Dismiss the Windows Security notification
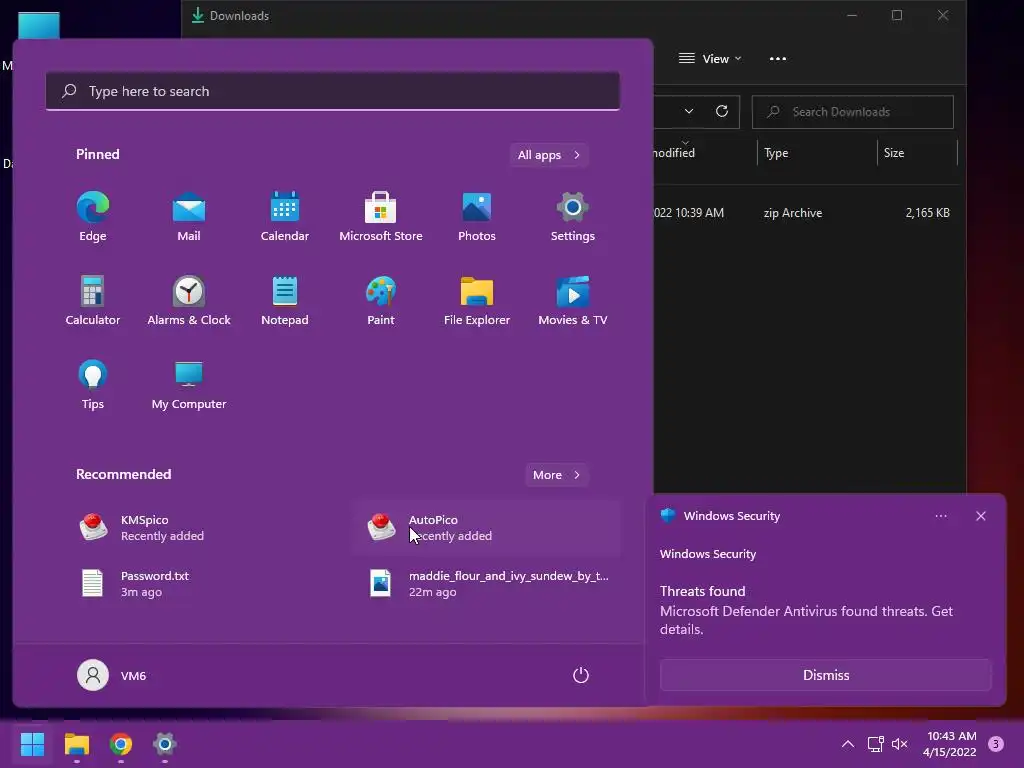Screen dimensions: 1024x768 825,675
